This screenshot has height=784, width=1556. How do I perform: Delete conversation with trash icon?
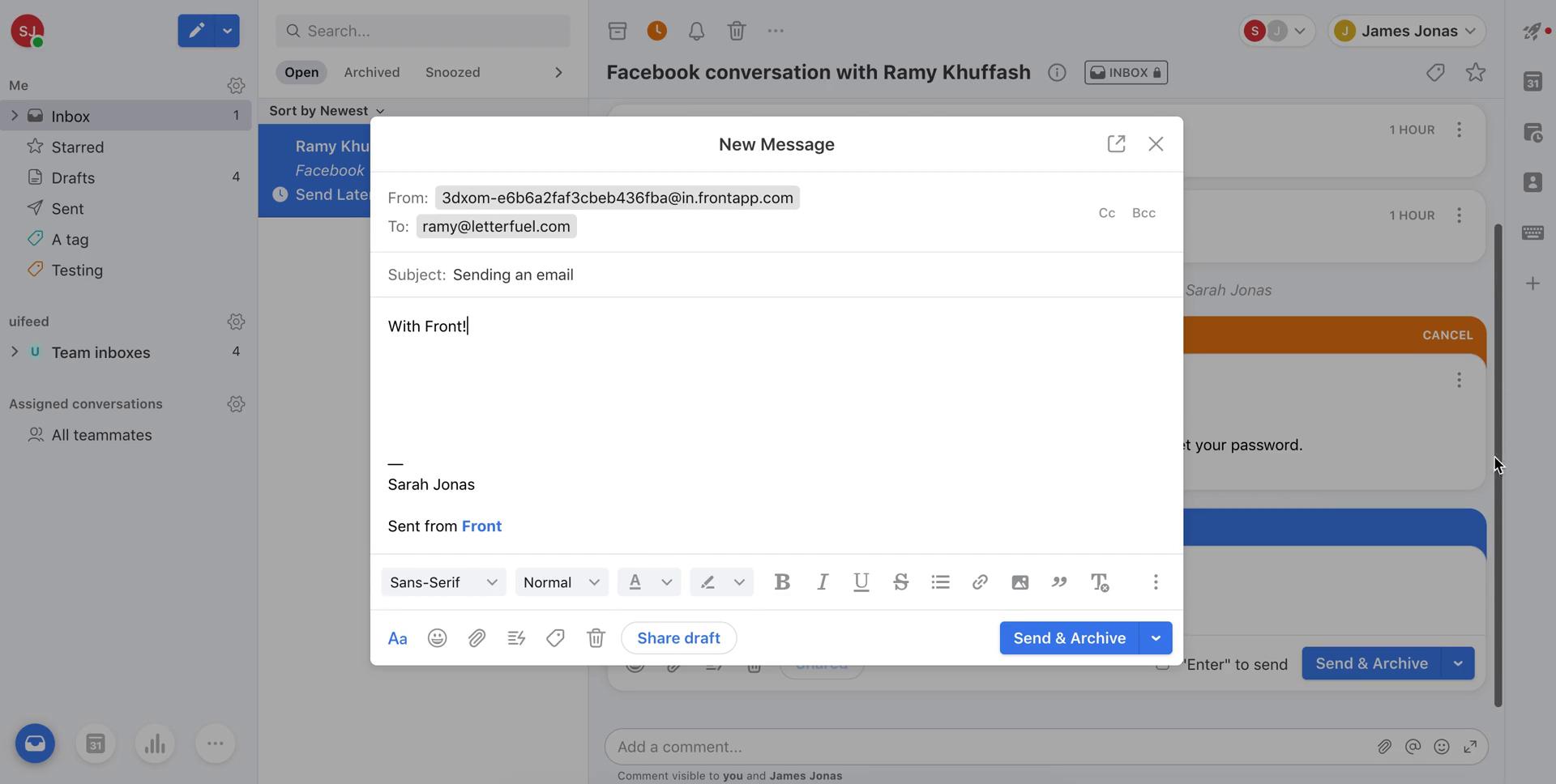click(736, 31)
